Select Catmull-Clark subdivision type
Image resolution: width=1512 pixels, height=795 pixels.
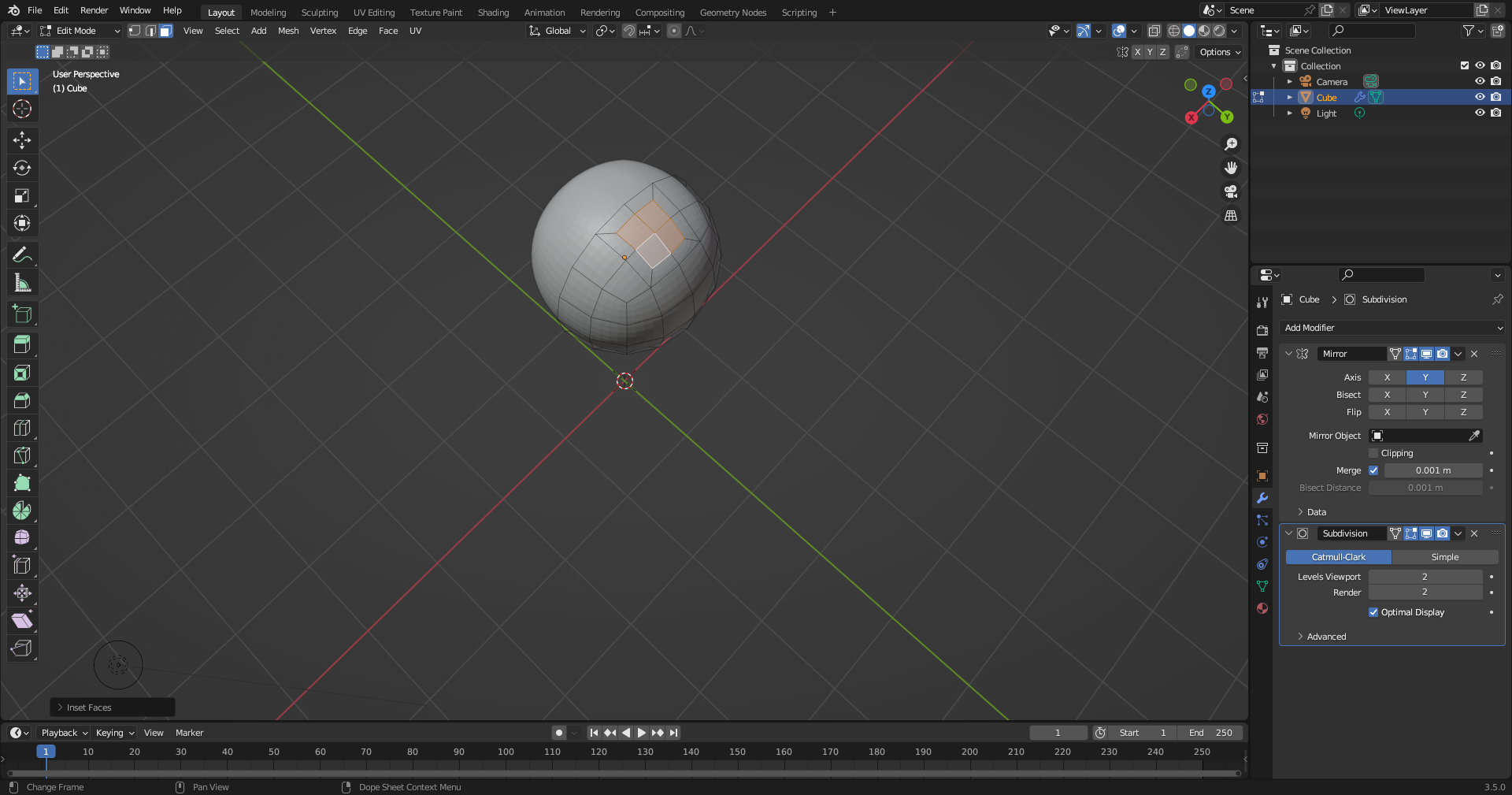(x=1339, y=557)
